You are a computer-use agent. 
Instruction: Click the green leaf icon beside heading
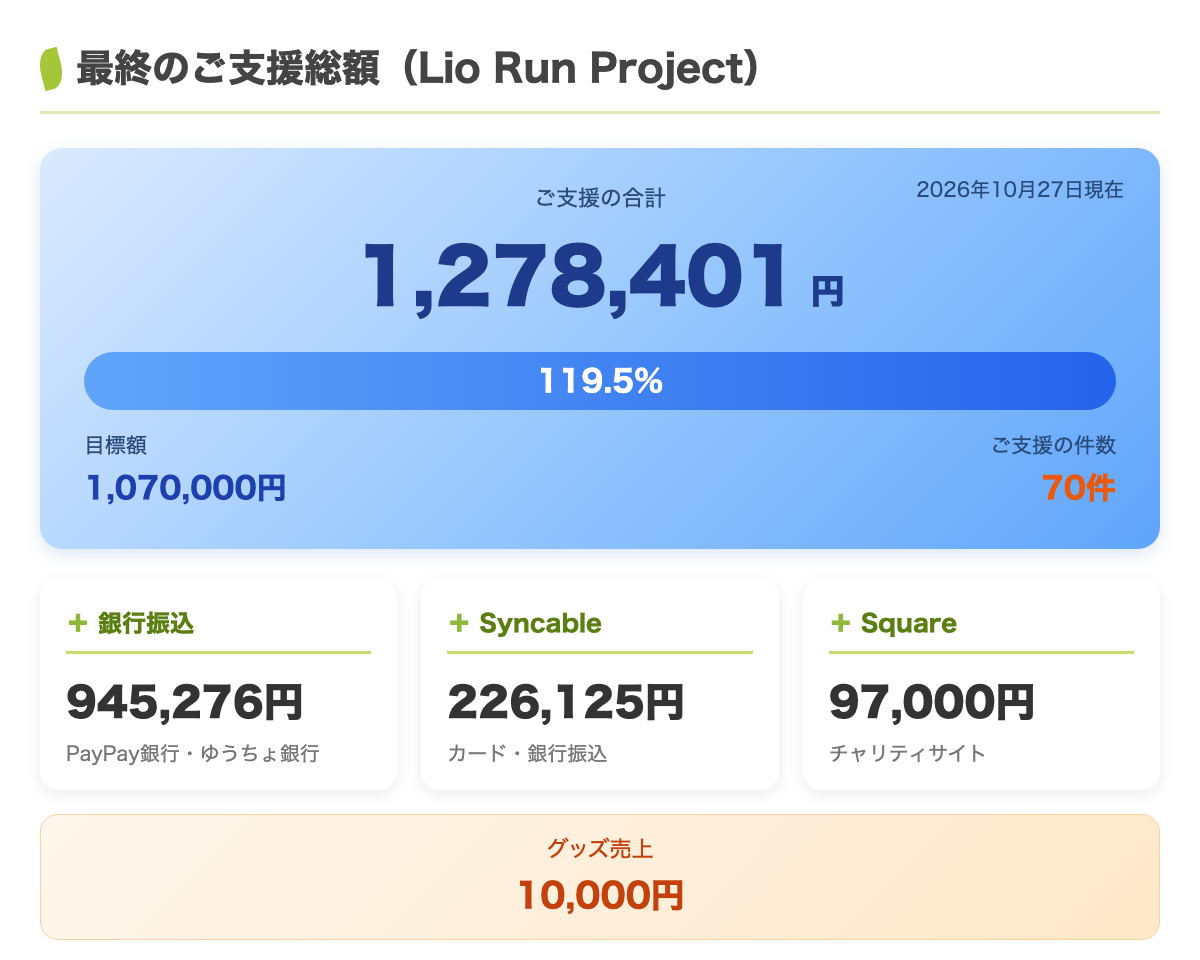coord(51,69)
